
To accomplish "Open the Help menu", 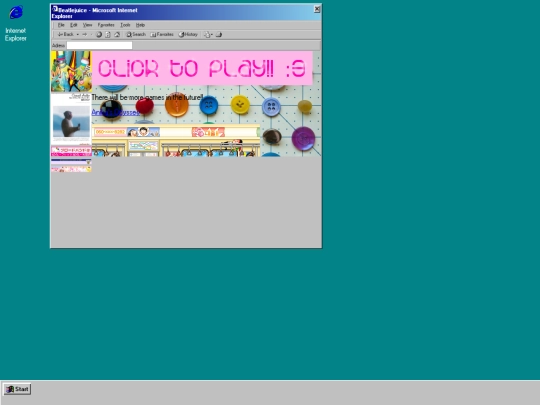I will pyautogui.click(x=140, y=25).
